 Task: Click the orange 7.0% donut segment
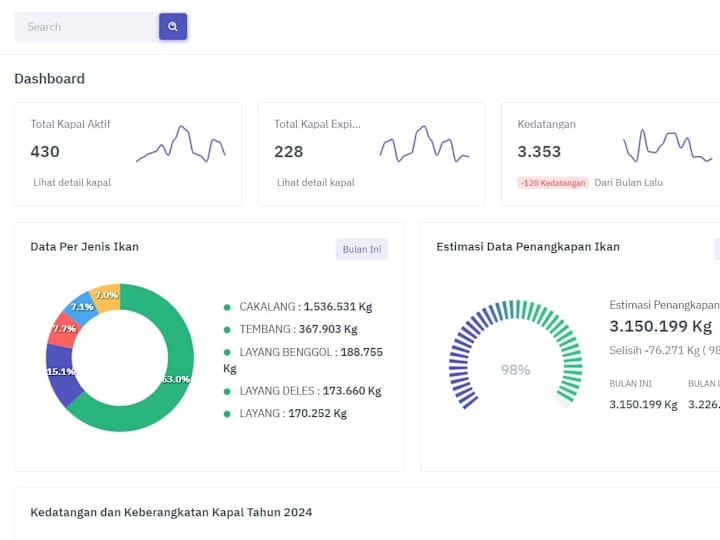(x=107, y=297)
